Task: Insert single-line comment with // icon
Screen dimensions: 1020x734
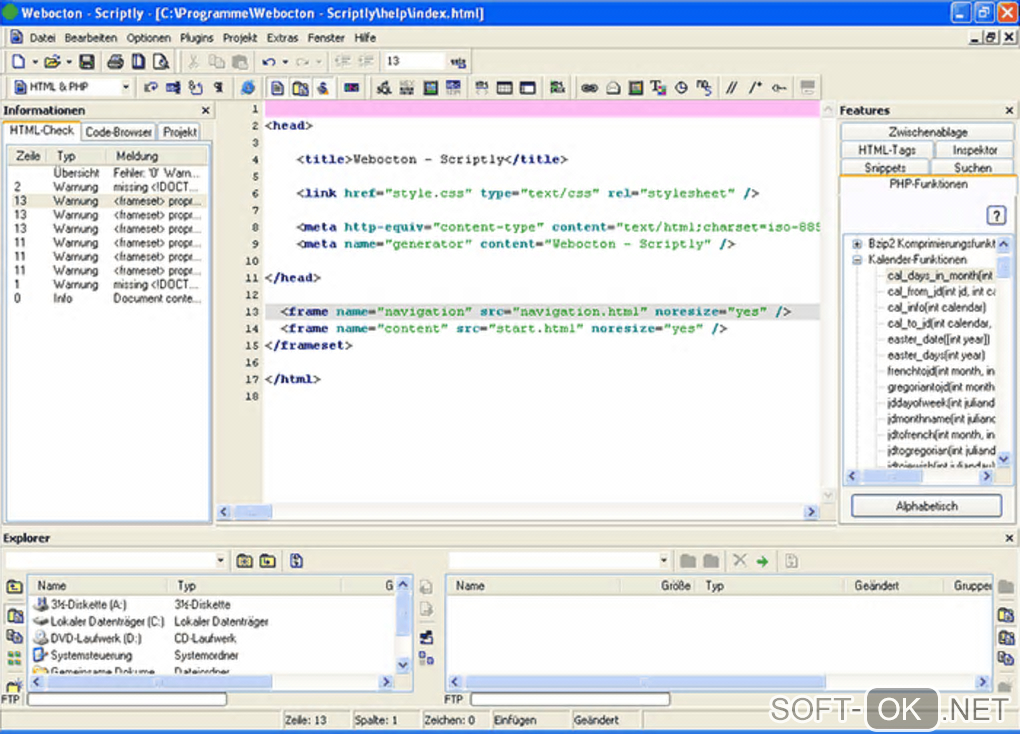Action: [x=732, y=88]
